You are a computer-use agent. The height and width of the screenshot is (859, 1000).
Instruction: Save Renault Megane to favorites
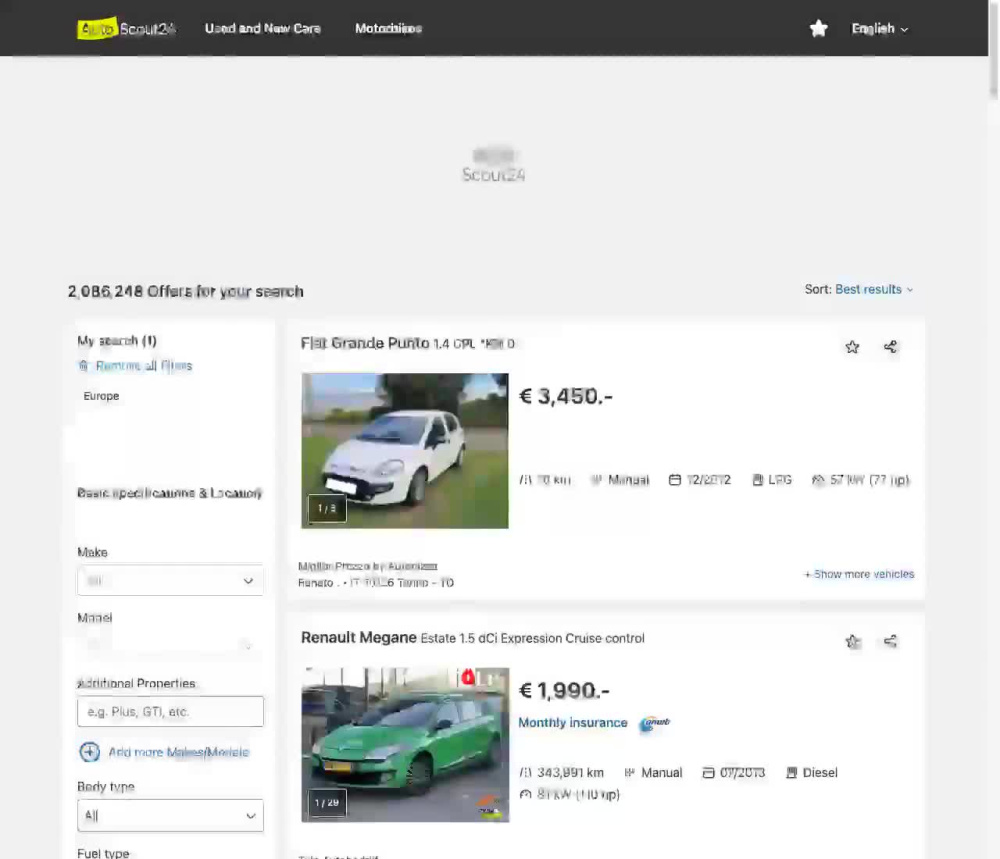click(853, 642)
